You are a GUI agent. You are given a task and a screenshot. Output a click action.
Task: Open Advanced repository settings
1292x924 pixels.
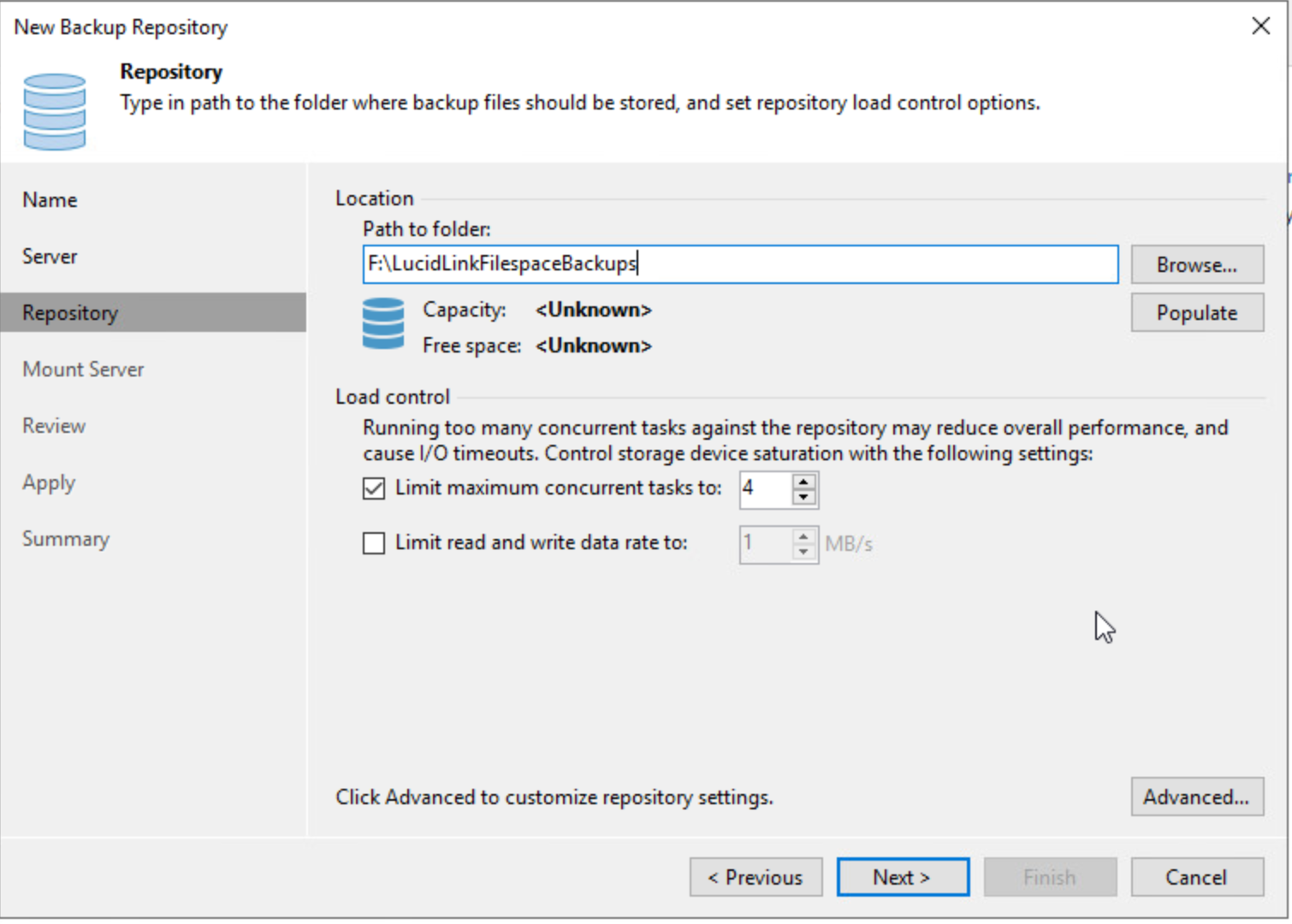[x=1197, y=797]
